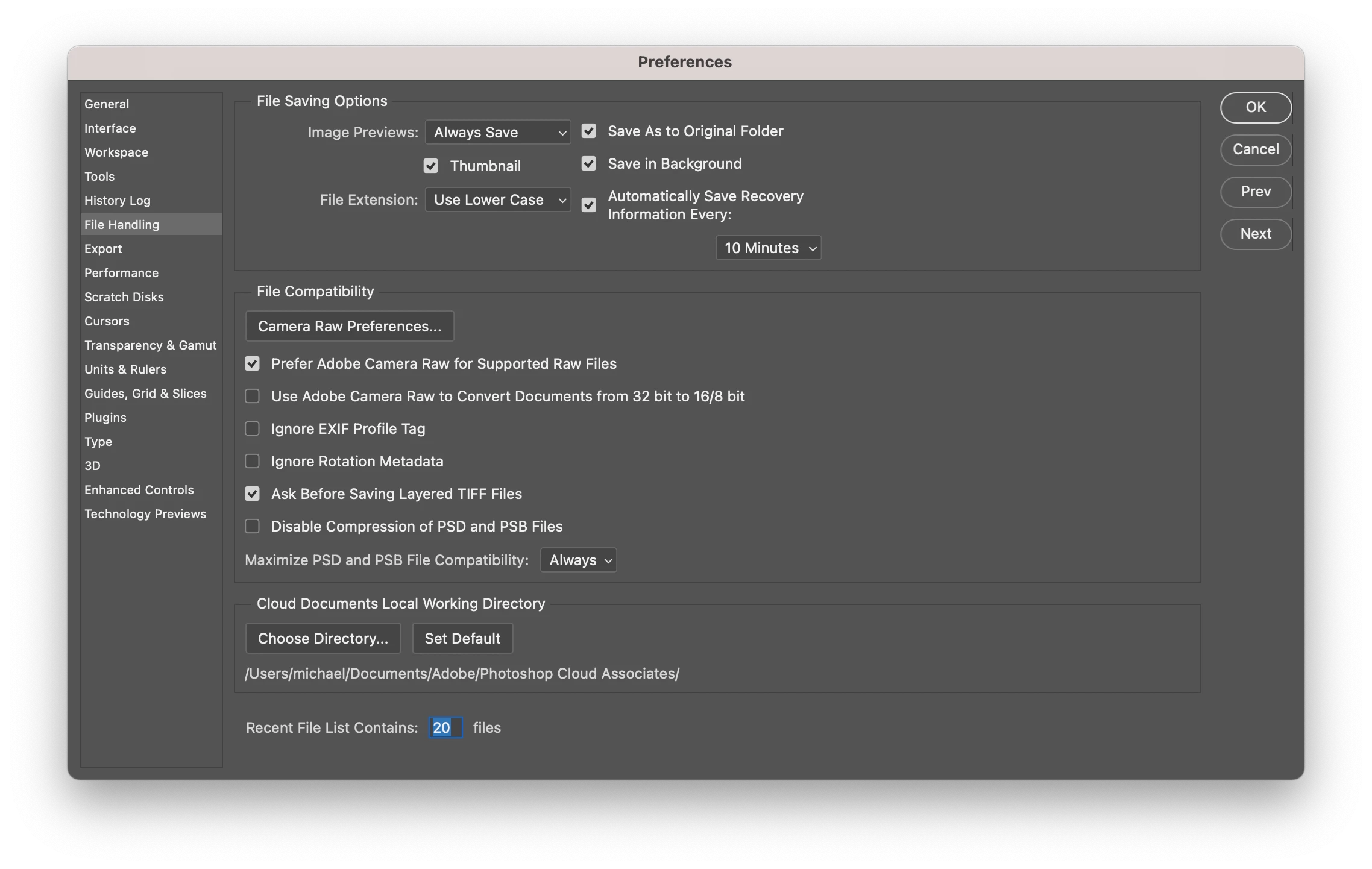Switch to Performance preferences category

[121, 273]
